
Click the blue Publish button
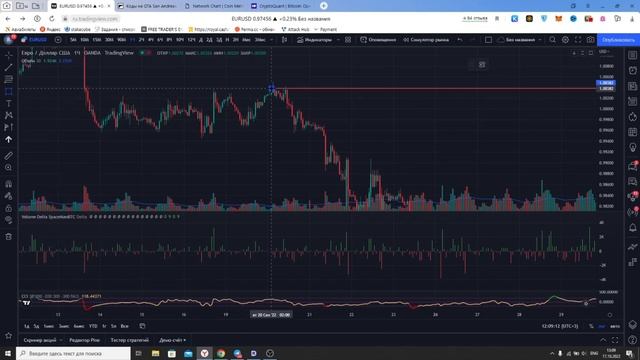pos(618,40)
